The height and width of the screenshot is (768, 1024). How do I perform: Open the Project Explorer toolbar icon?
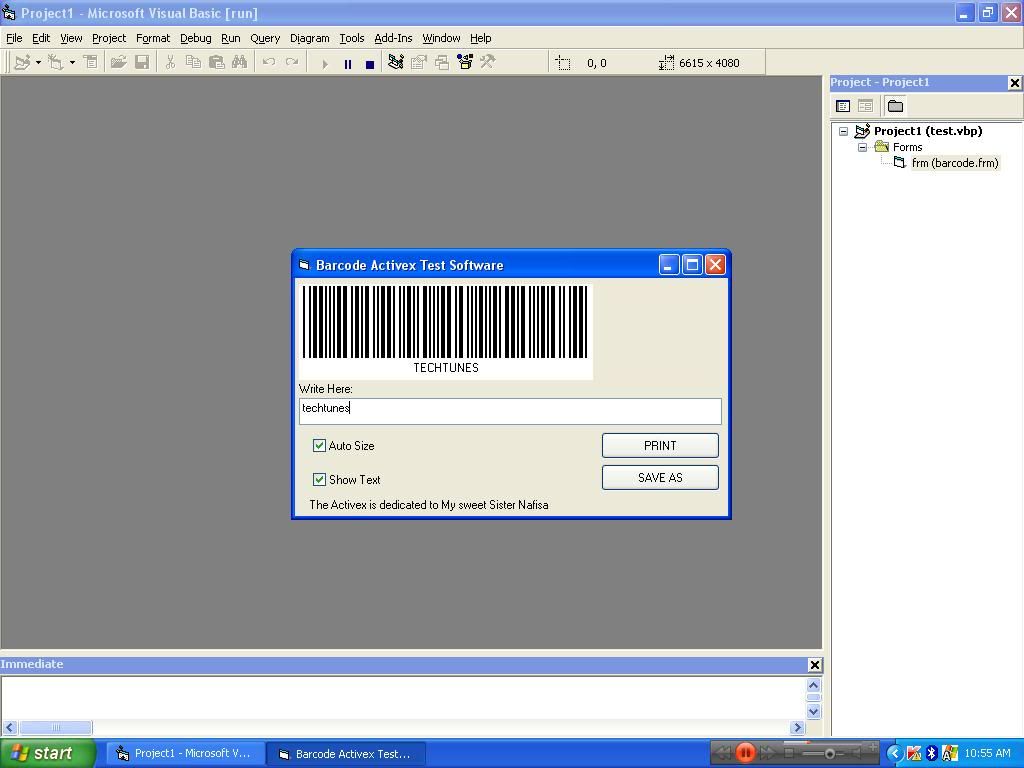coord(395,62)
